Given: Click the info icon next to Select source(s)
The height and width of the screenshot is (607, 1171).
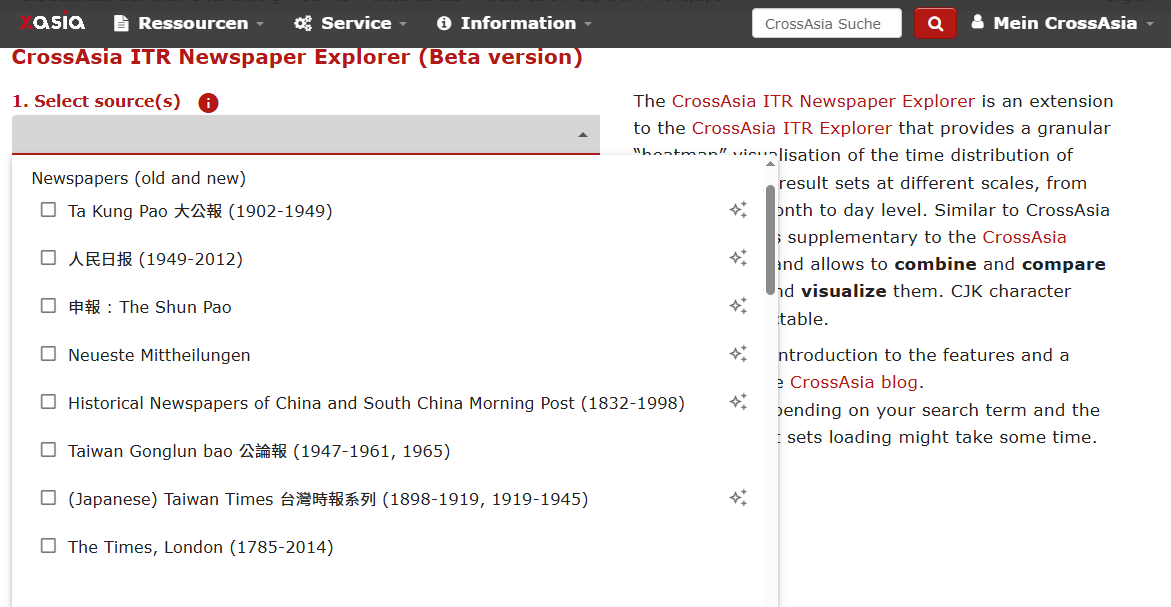Looking at the screenshot, I should point(208,103).
